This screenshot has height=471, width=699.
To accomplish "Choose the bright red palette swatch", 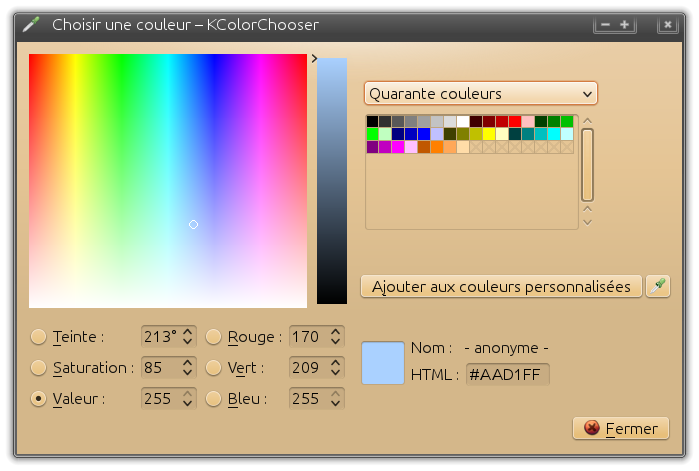I will tap(515, 121).
